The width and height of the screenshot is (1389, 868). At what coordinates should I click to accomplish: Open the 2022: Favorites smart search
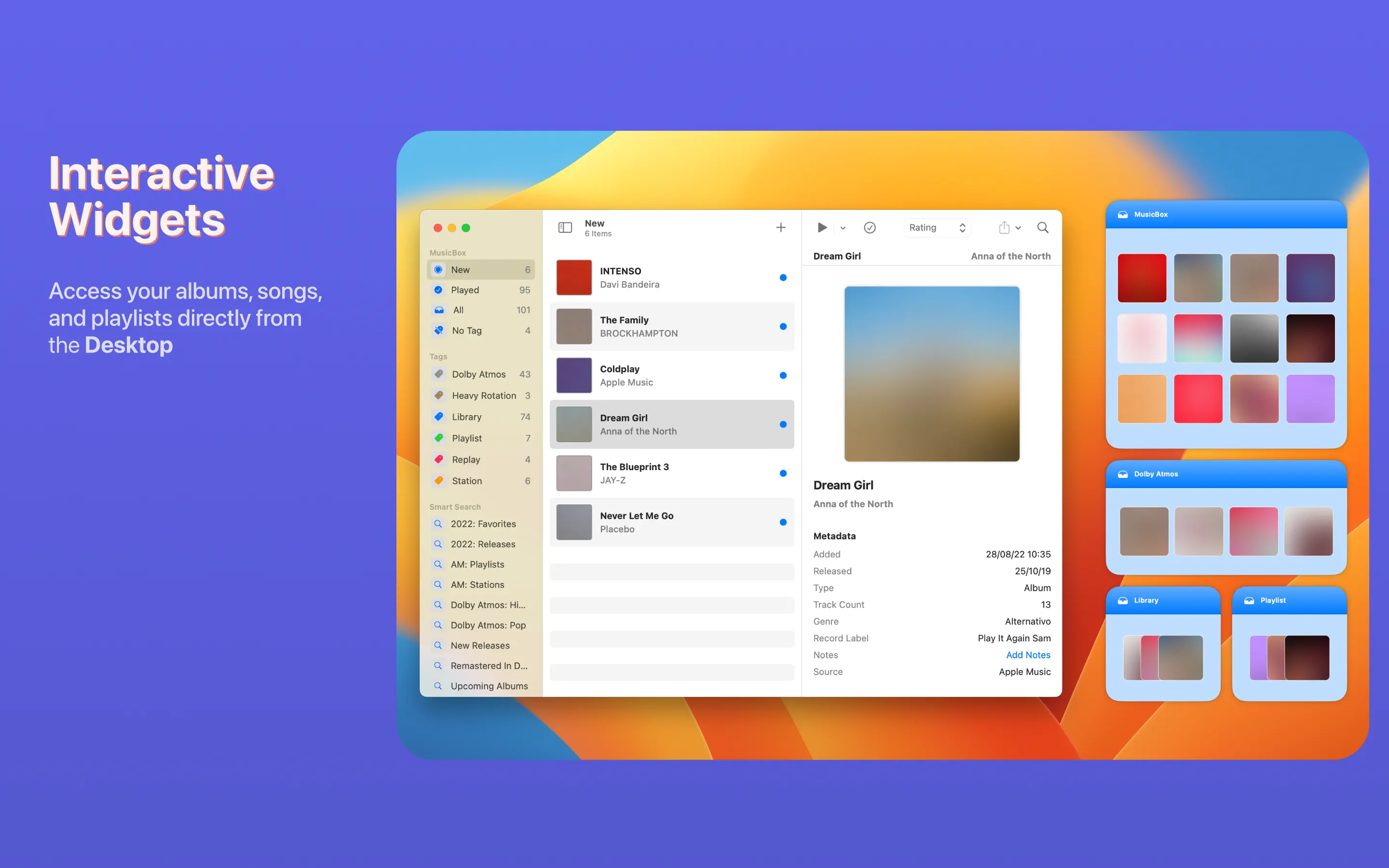[x=483, y=524]
